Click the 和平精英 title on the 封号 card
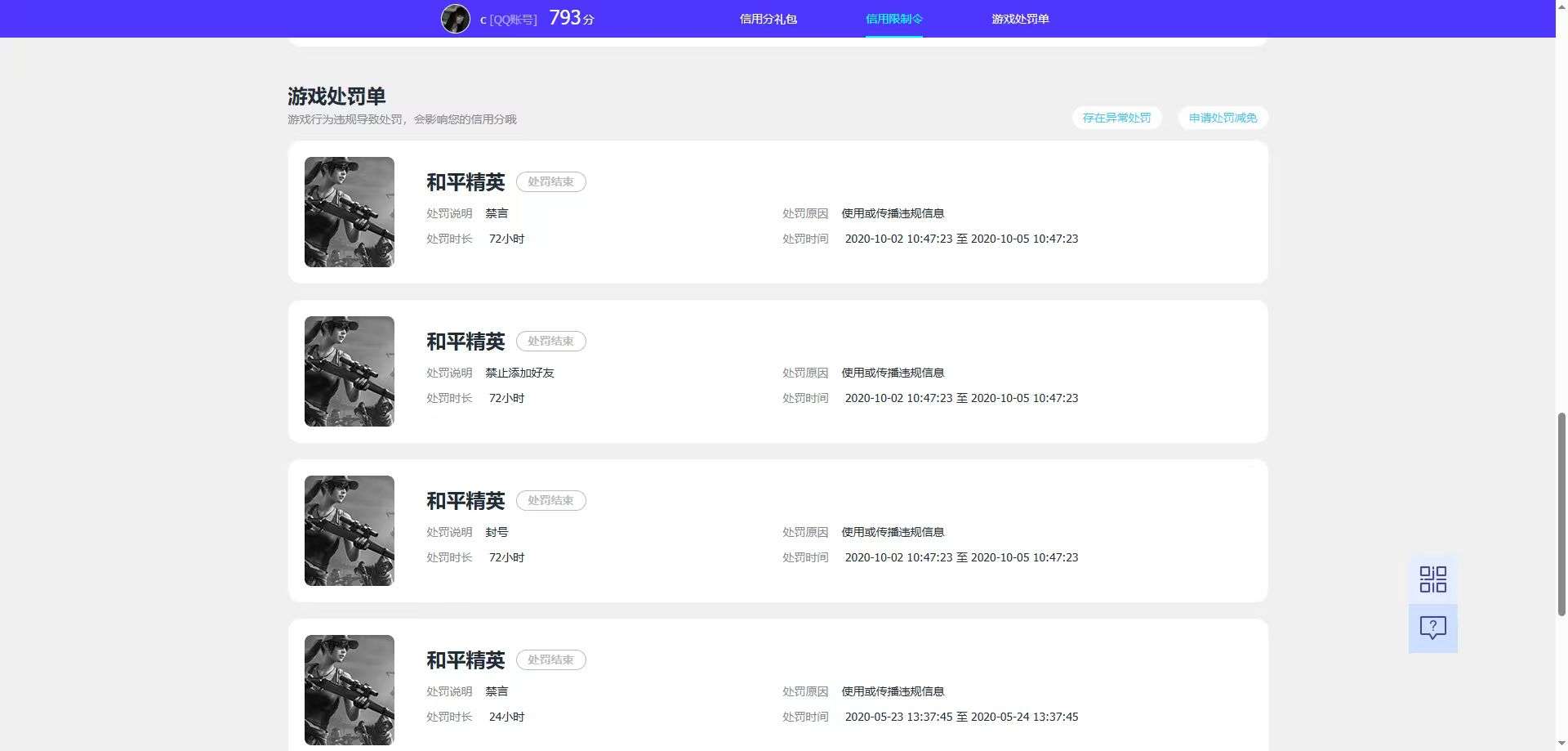The width and height of the screenshot is (1568, 751). click(x=465, y=500)
